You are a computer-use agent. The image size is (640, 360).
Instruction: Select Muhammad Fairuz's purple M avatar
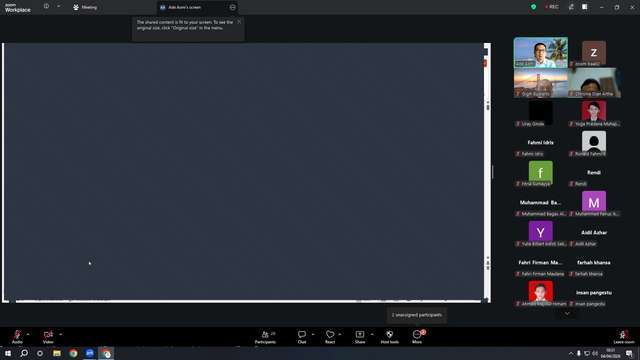594,203
